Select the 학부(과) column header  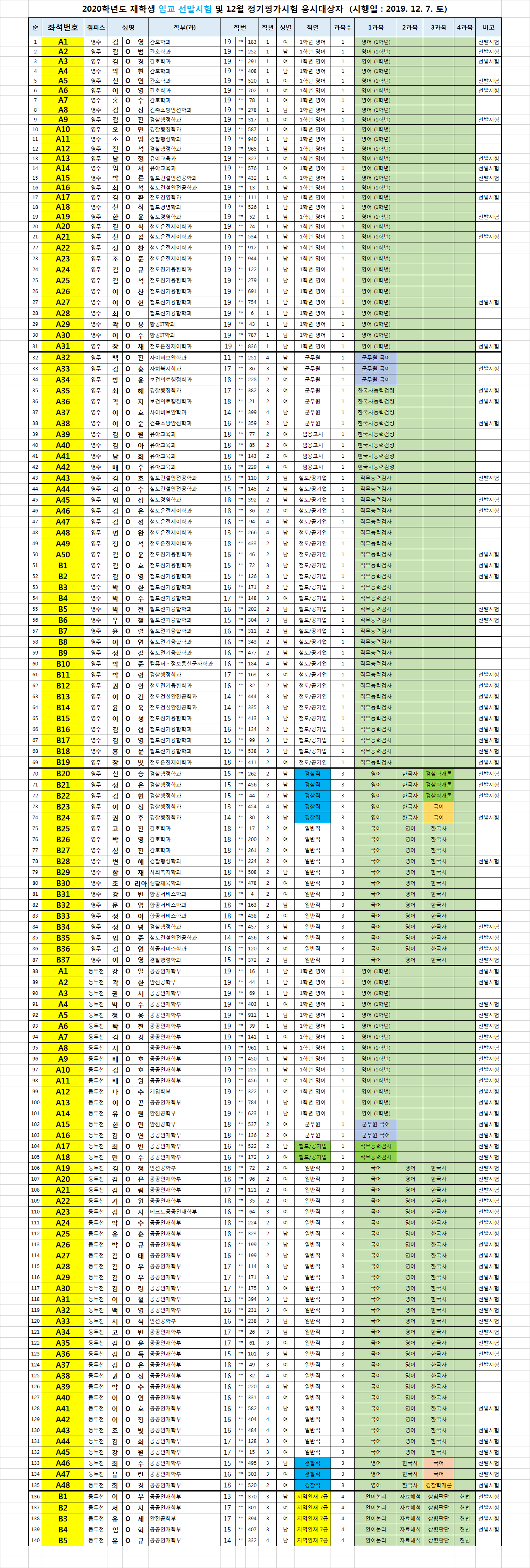click(184, 28)
